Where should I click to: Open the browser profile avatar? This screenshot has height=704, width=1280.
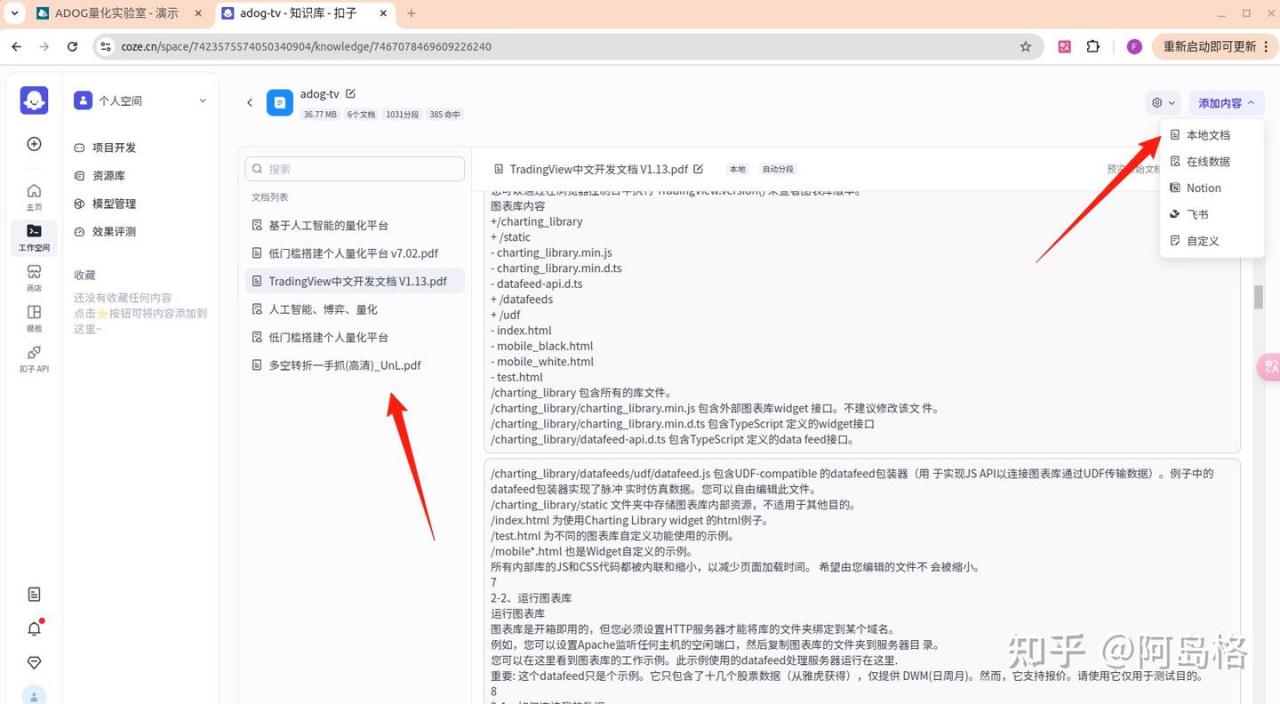tap(1134, 46)
